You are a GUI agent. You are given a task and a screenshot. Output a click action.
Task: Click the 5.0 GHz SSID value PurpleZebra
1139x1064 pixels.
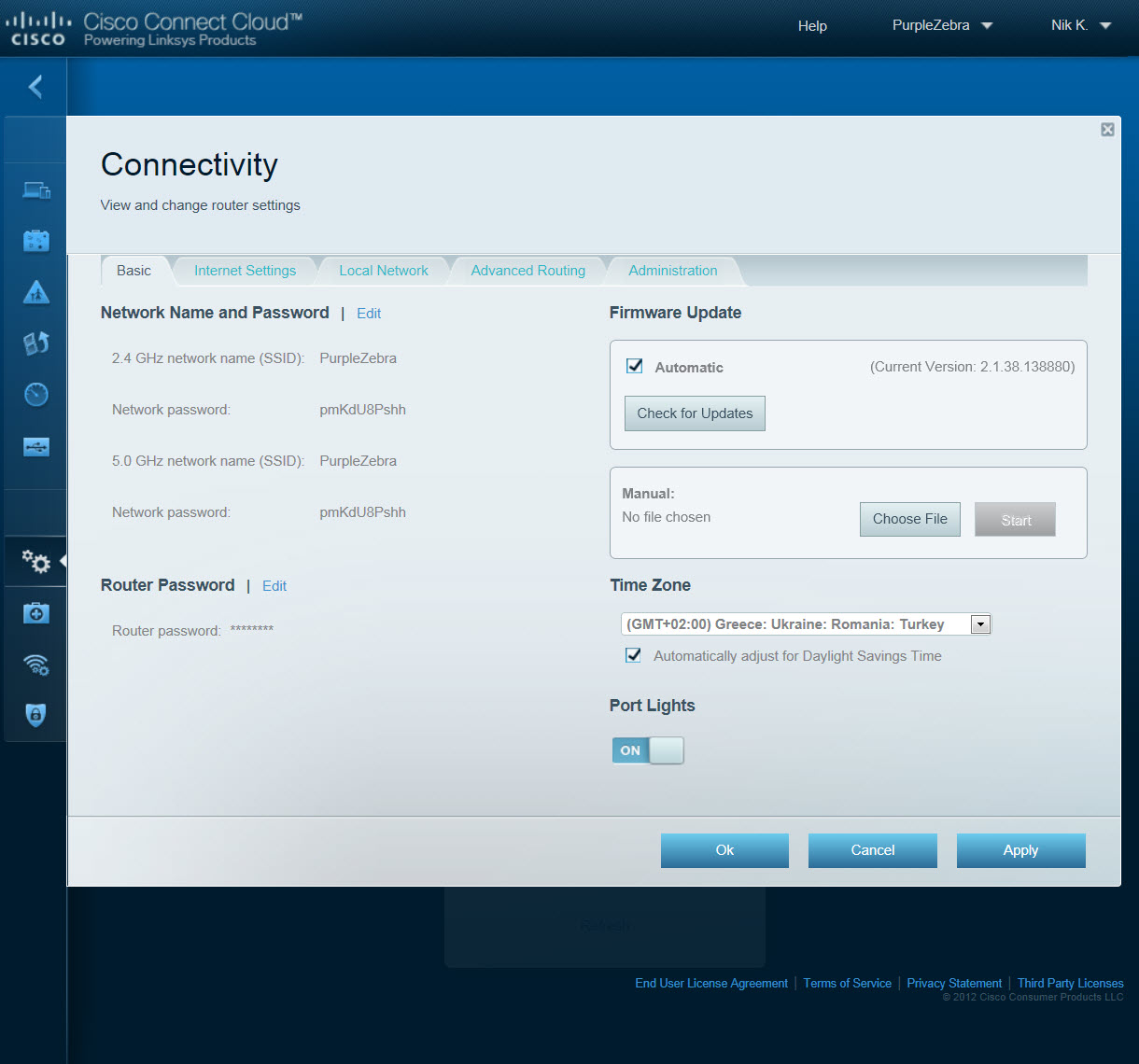click(x=358, y=461)
